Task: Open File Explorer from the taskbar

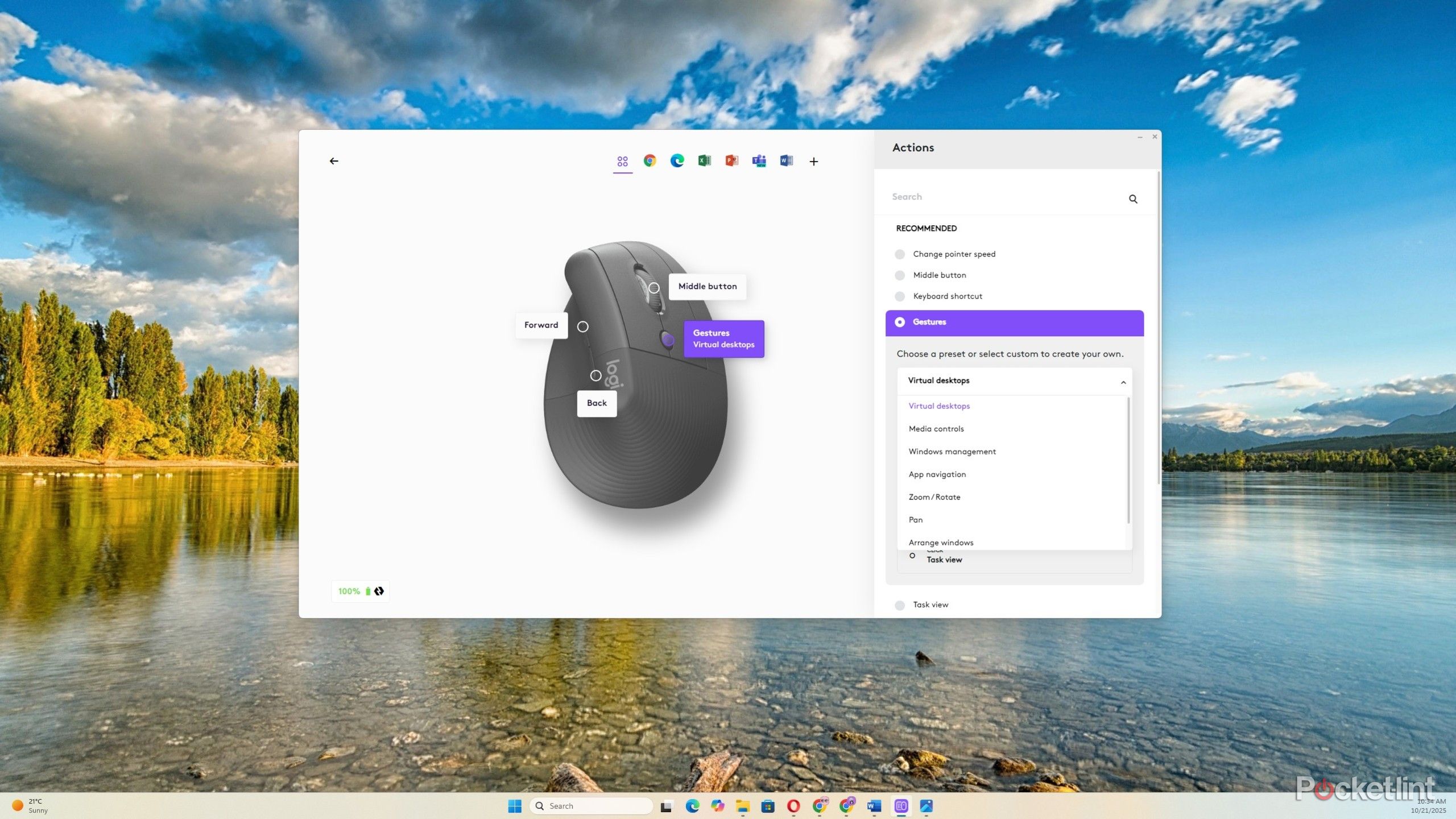Action: [x=742, y=805]
